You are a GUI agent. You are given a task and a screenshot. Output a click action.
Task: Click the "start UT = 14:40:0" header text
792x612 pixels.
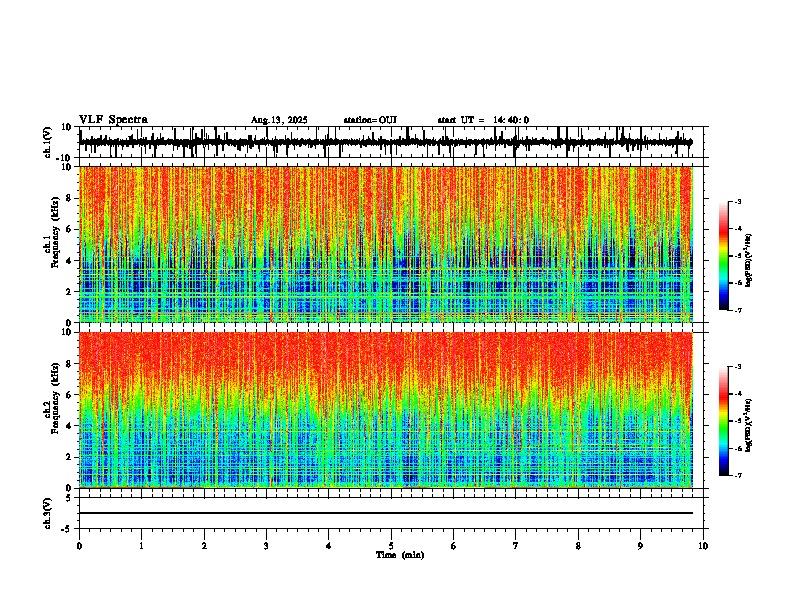(x=483, y=120)
